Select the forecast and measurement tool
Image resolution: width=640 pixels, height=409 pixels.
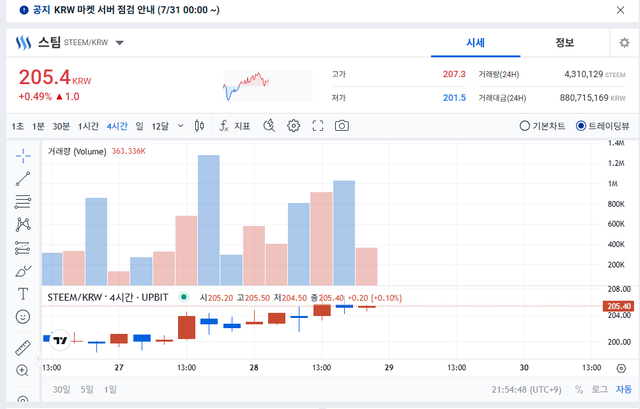23,247
